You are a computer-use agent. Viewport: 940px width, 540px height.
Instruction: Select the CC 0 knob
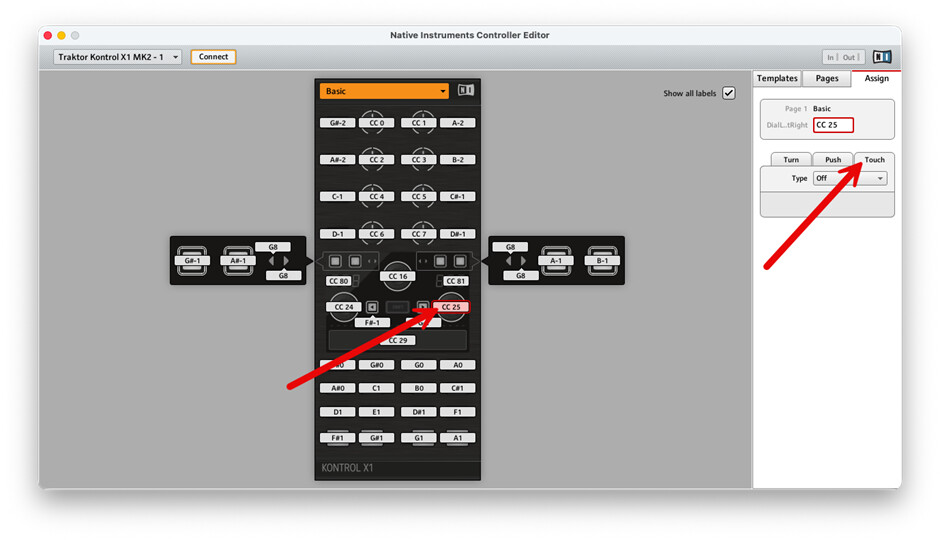pyautogui.click(x=376, y=123)
